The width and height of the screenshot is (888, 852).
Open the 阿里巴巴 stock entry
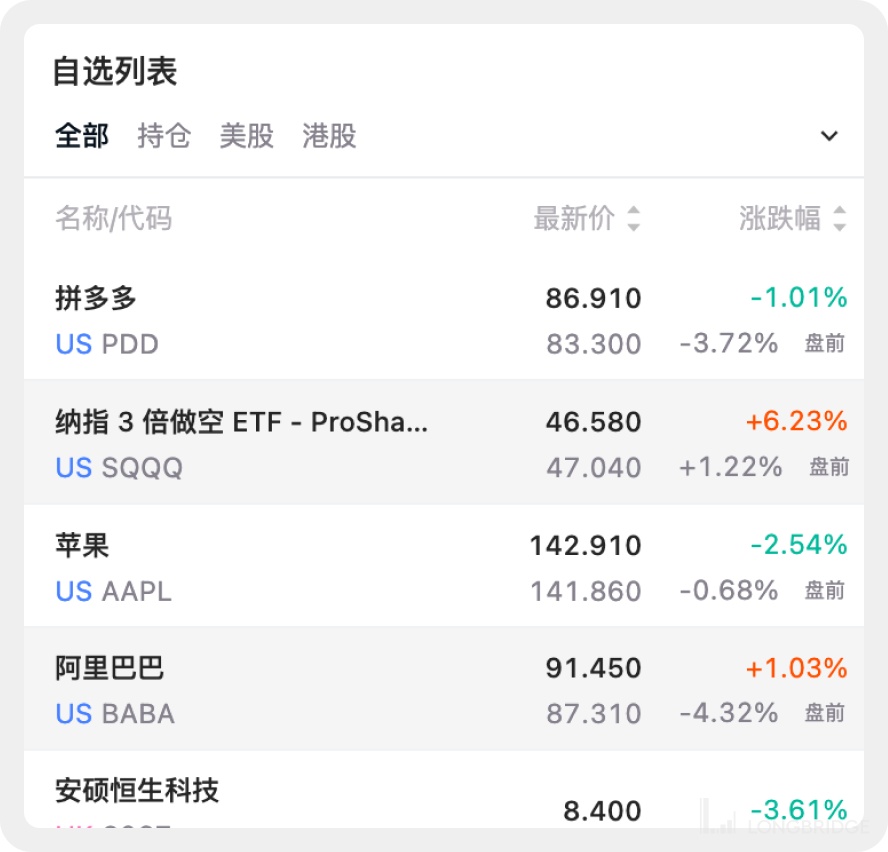[110, 668]
